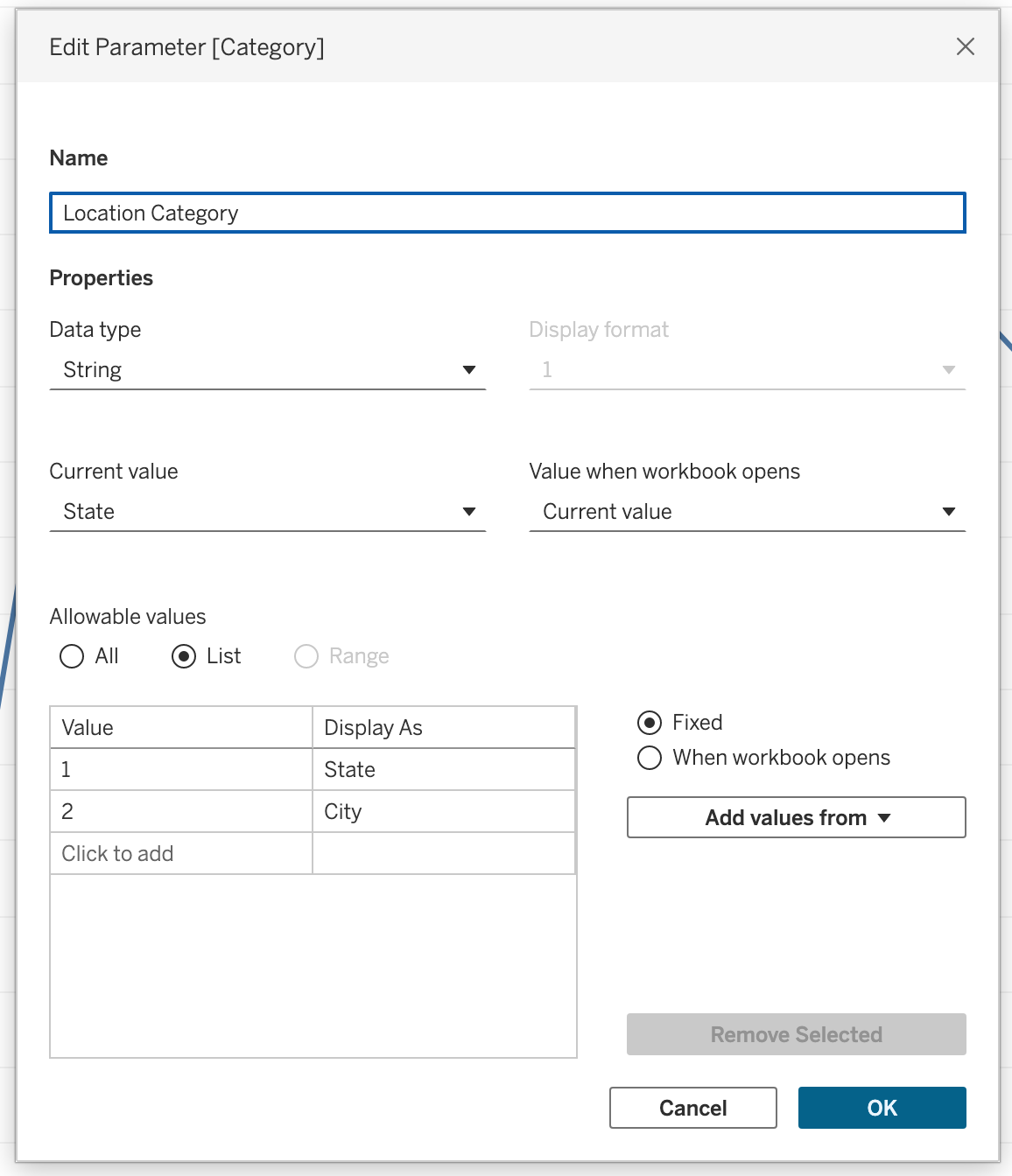Choose the When workbook opens radio button

pos(650,758)
